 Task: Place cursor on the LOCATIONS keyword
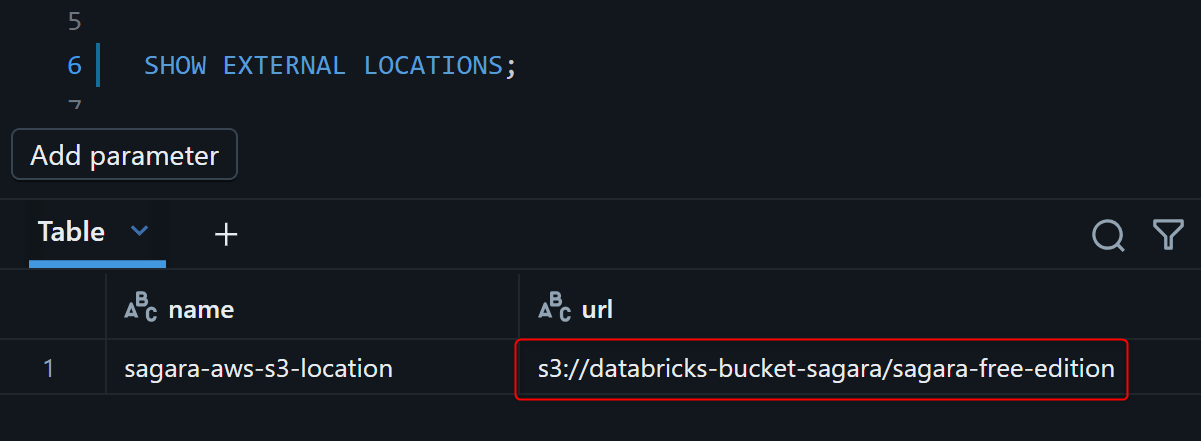coord(432,66)
